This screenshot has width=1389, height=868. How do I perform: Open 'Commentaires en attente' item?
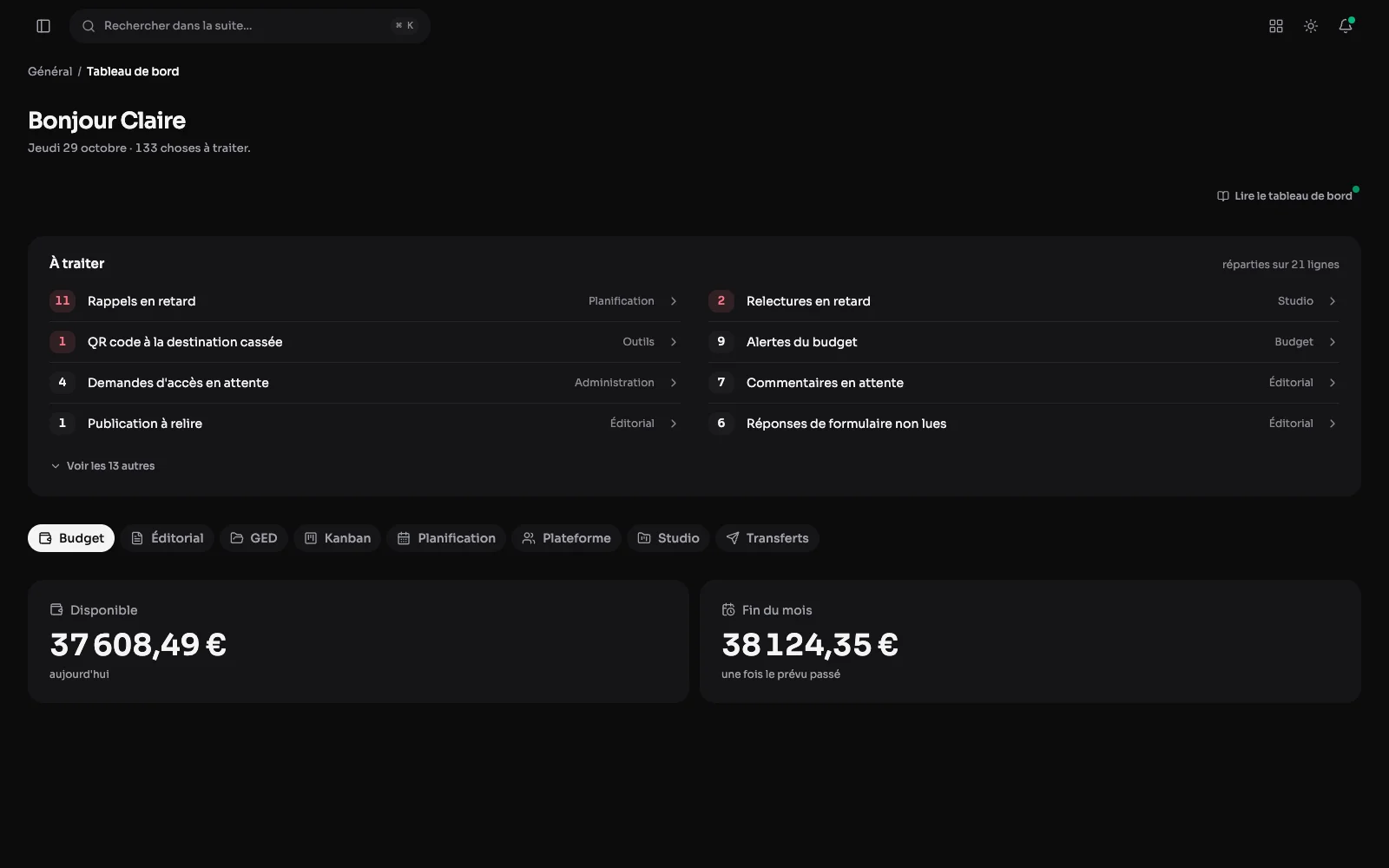pyautogui.click(x=1024, y=383)
